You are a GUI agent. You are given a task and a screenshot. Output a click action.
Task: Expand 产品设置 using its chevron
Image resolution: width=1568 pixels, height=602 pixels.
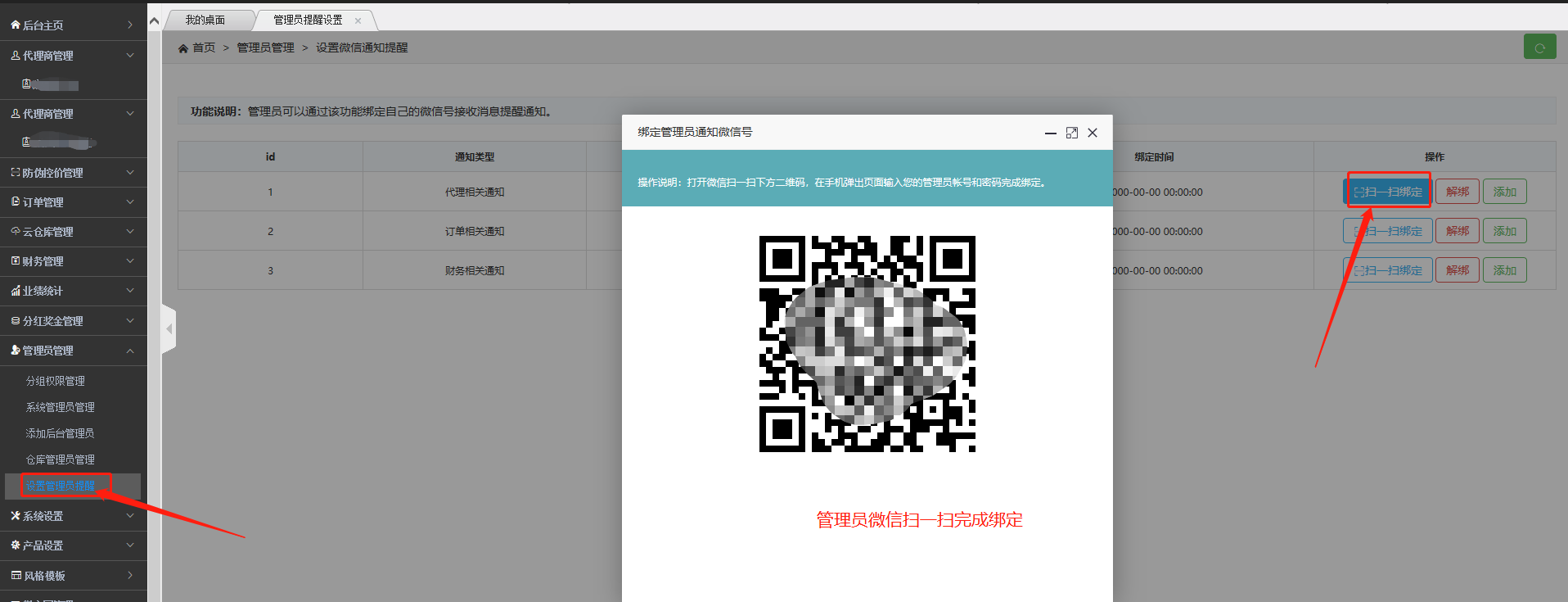[x=130, y=545]
